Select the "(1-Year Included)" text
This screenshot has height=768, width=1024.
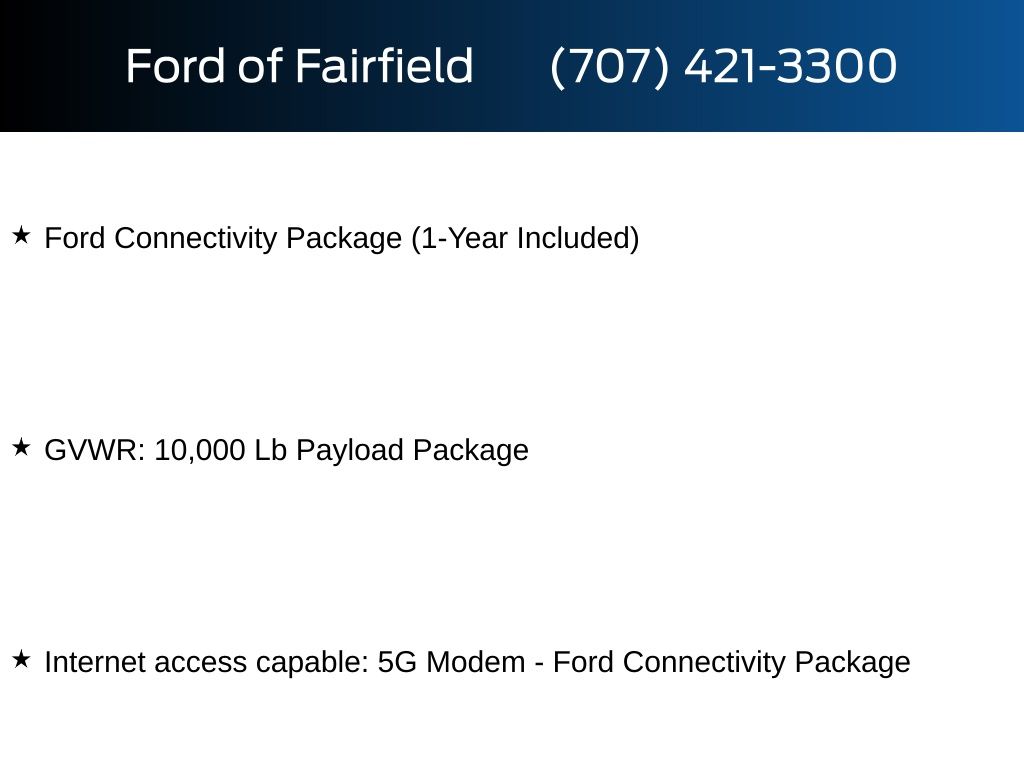(x=525, y=239)
